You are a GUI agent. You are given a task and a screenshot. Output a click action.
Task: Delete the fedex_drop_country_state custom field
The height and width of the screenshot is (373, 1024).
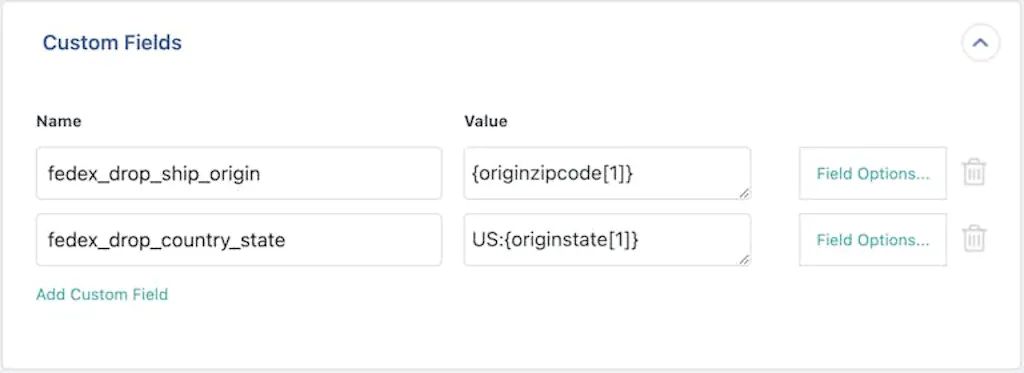click(x=974, y=239)
